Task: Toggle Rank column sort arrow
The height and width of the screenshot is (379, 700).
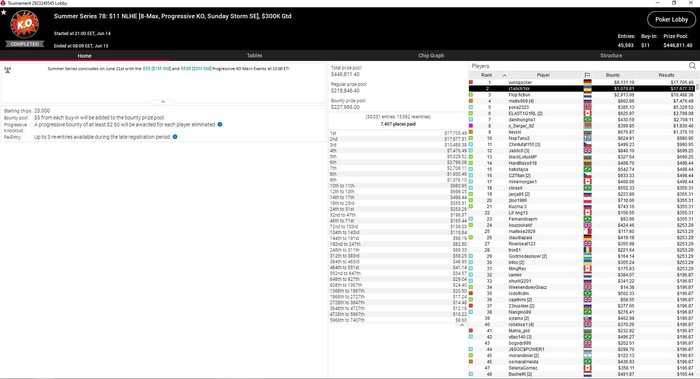Action: (504, 75)
